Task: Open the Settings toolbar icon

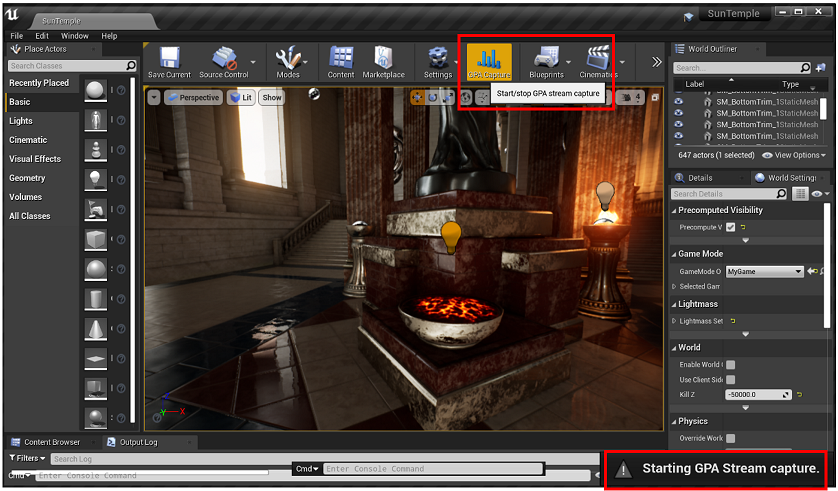Action: pos(438,62)
